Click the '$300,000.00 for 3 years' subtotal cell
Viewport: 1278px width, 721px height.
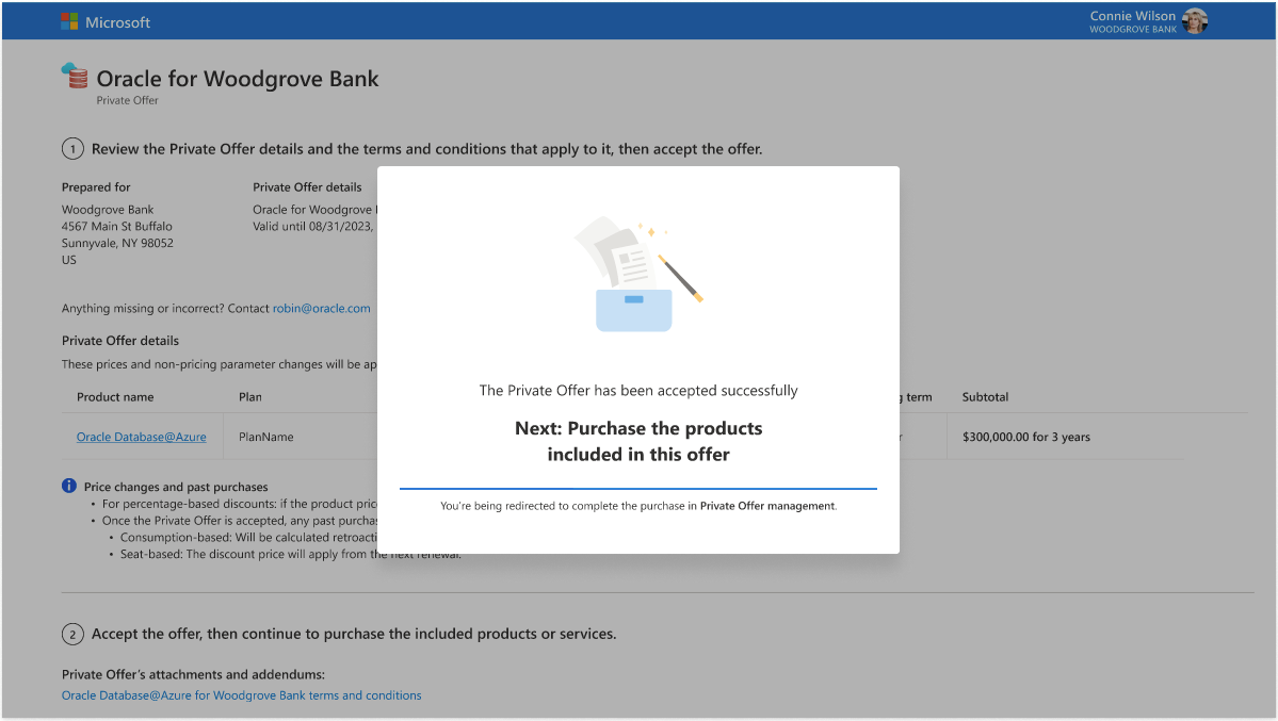pos(1026,437)
